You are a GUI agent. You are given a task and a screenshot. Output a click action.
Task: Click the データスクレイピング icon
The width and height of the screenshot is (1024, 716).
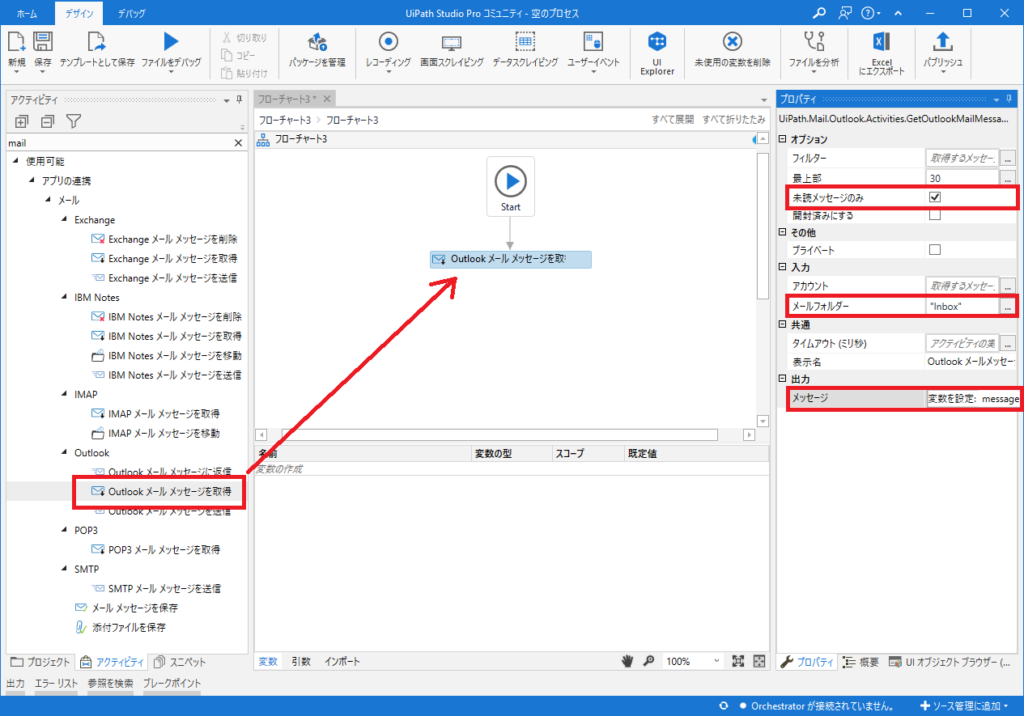(x=524, y=41)
